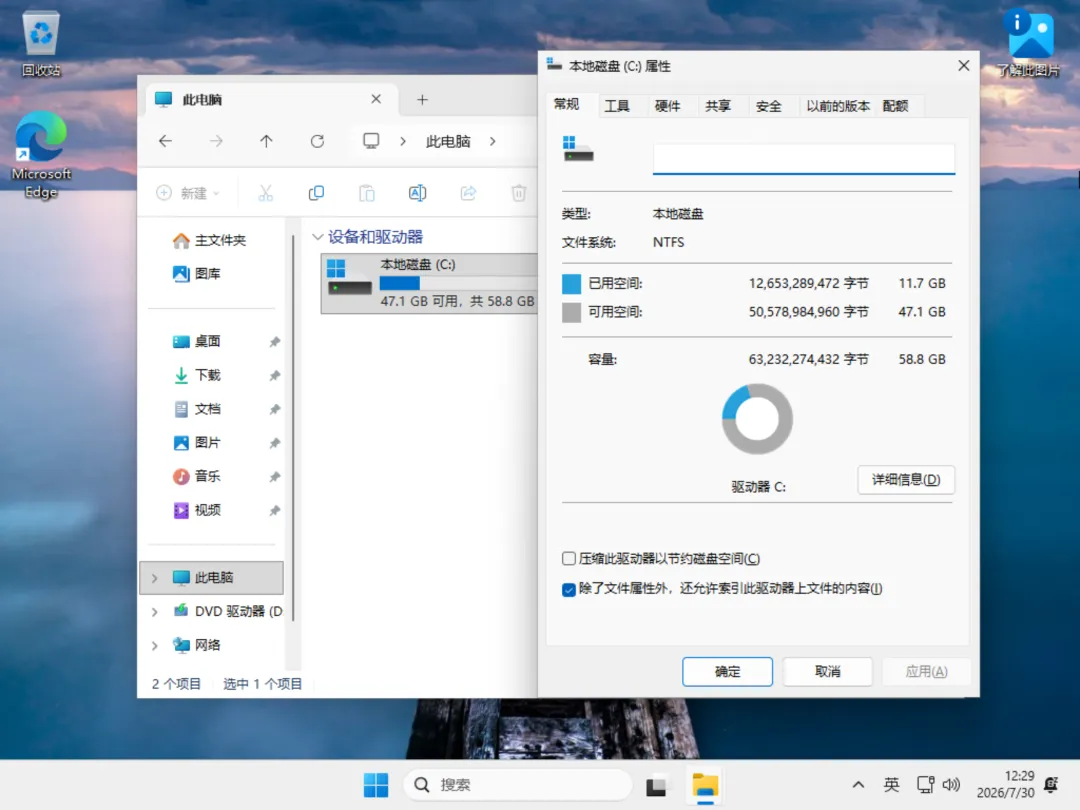Open 桌面 folder in sidebar
This screenshot has width=1080, height=810.
tap(197, 341)
